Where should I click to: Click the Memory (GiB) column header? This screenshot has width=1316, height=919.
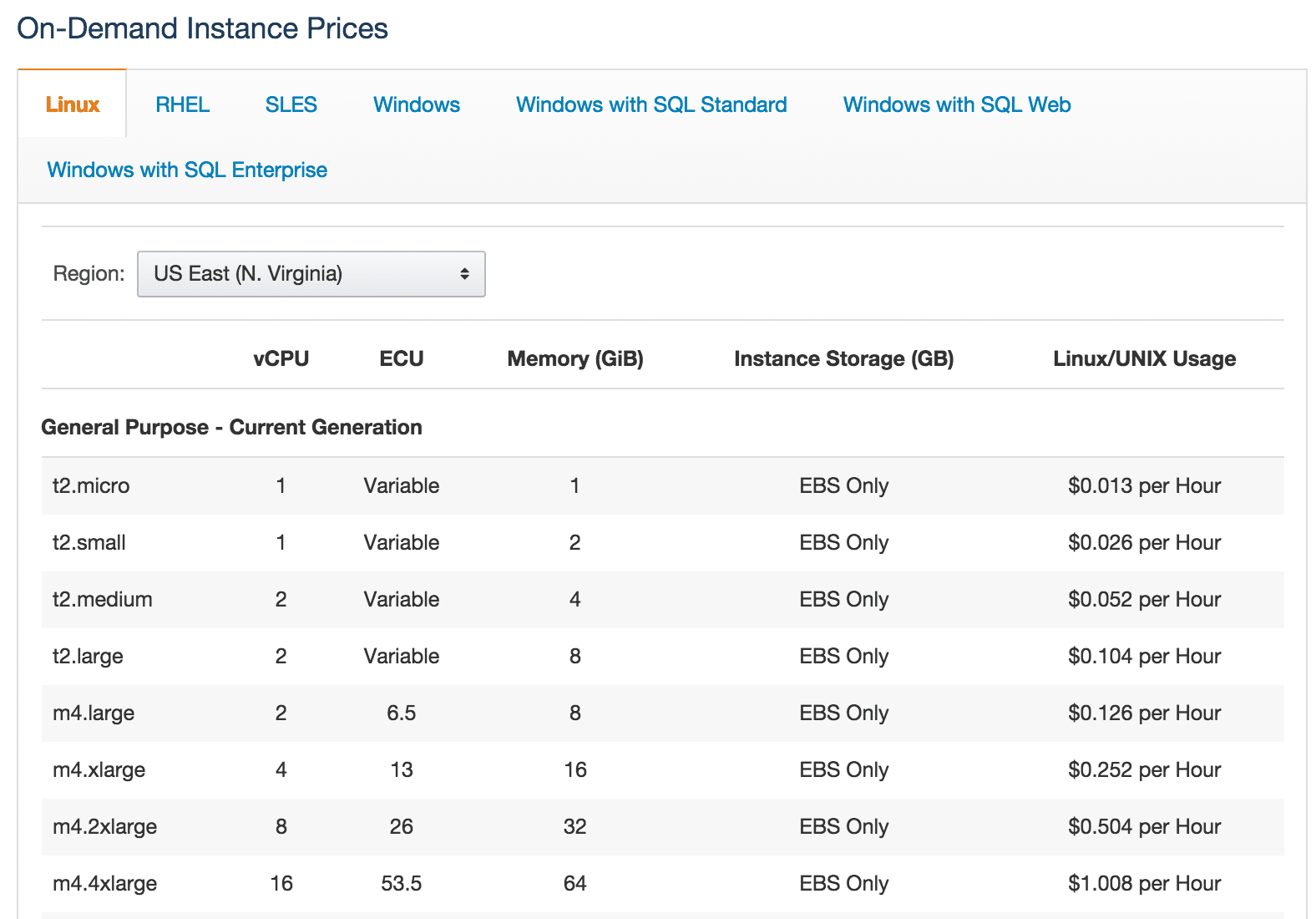(574, 358)
